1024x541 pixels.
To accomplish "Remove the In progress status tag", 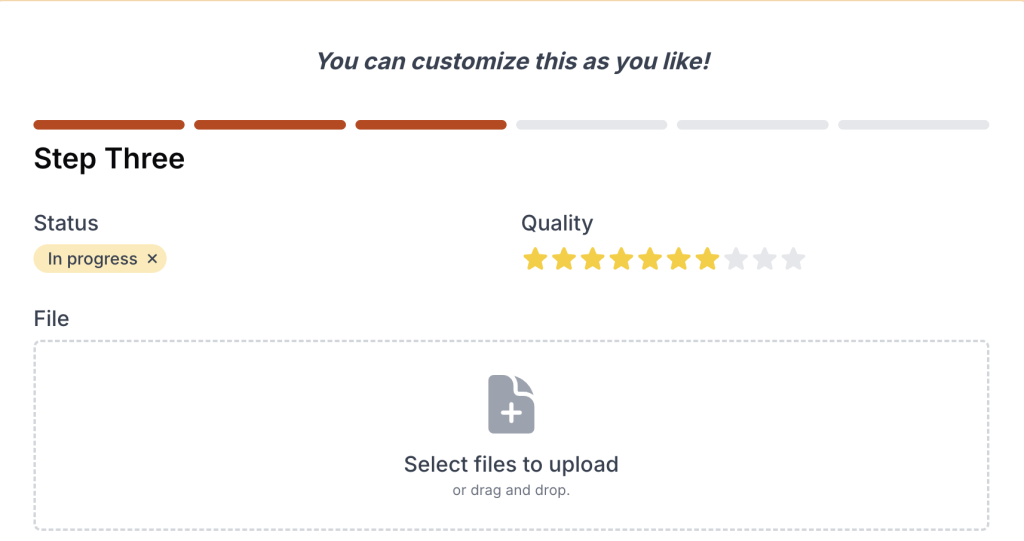I will coord(153,259).
